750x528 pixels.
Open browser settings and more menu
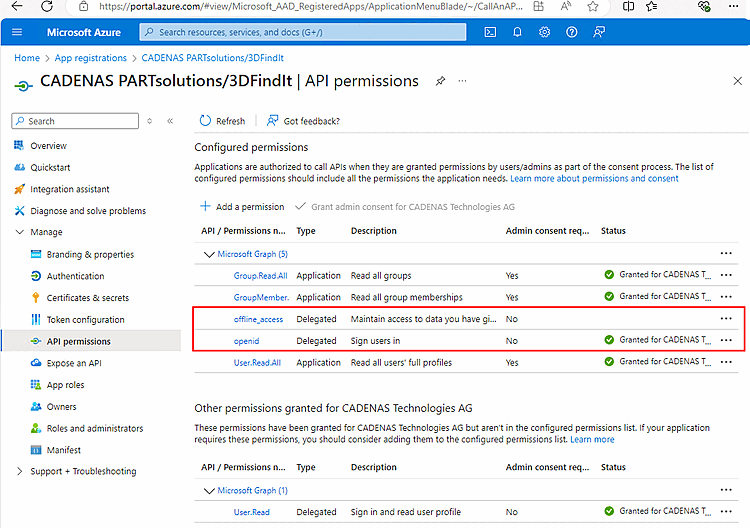pyautogui.click(x=733, y=6)
